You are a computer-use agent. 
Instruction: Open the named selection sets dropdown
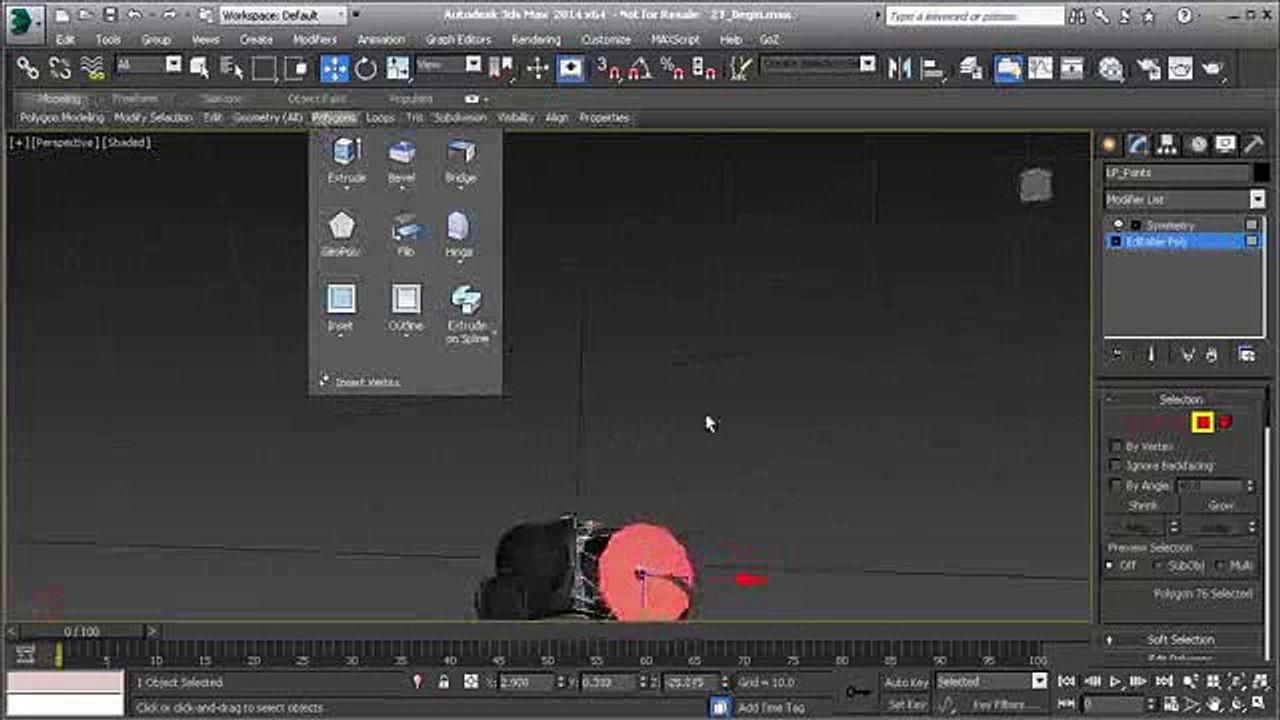coord(818,65)
